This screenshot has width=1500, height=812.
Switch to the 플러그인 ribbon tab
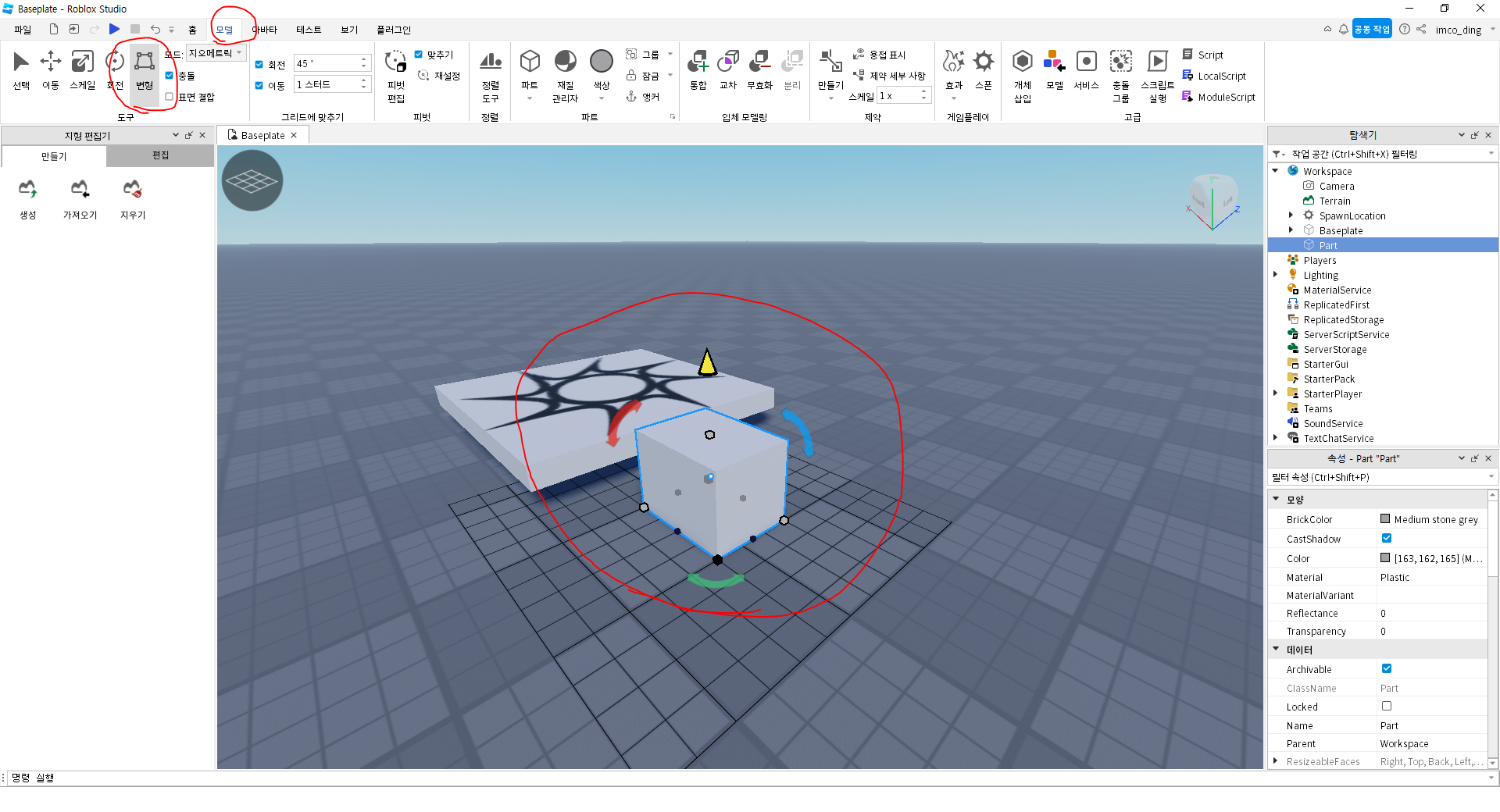coord(394,30)
